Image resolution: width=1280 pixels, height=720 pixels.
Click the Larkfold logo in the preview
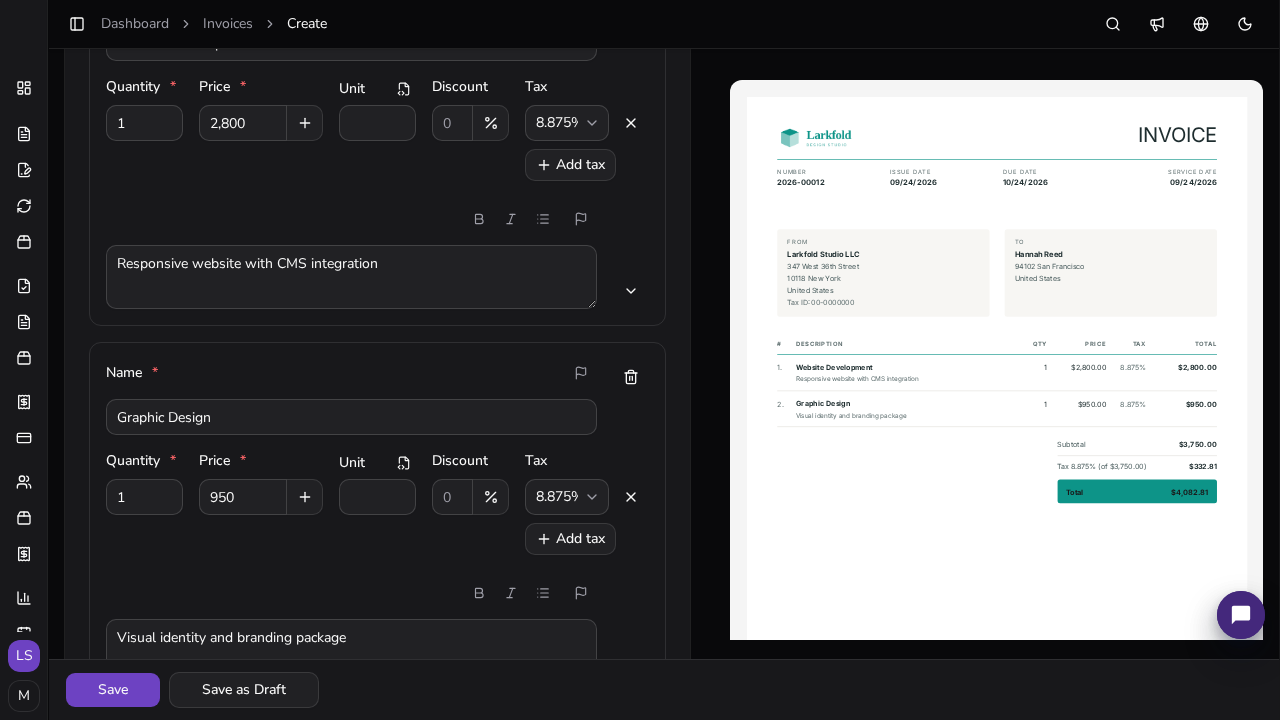tap(815, 137)
